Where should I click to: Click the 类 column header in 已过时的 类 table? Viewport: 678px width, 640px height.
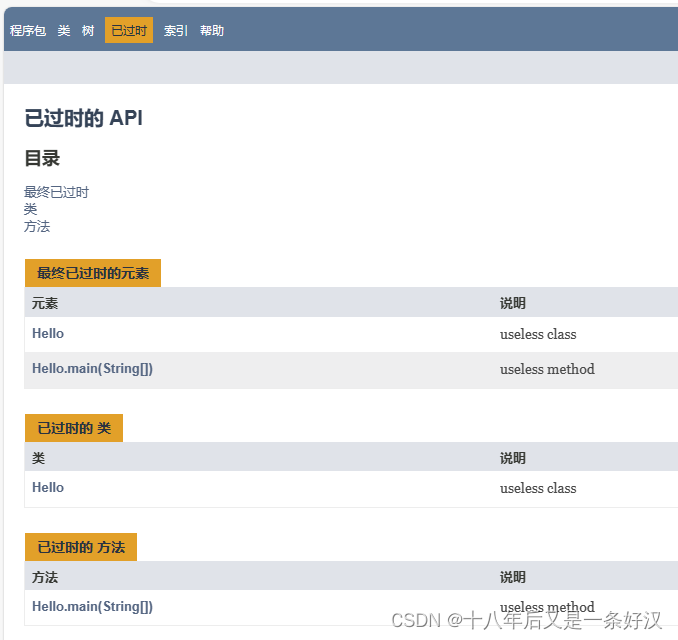point(38,458)
